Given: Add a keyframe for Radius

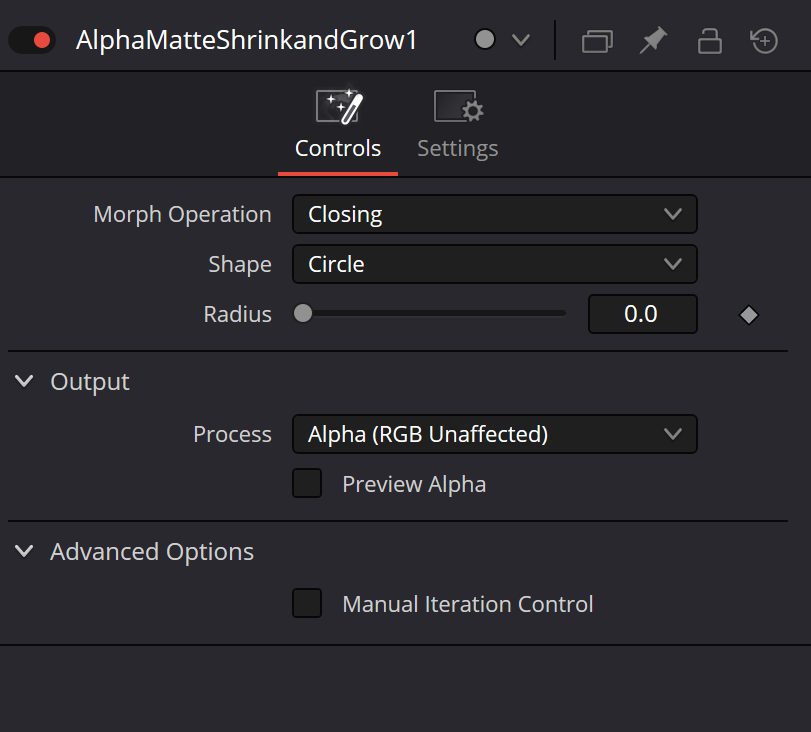Looking at the screenshot, I should click(748, 315).
